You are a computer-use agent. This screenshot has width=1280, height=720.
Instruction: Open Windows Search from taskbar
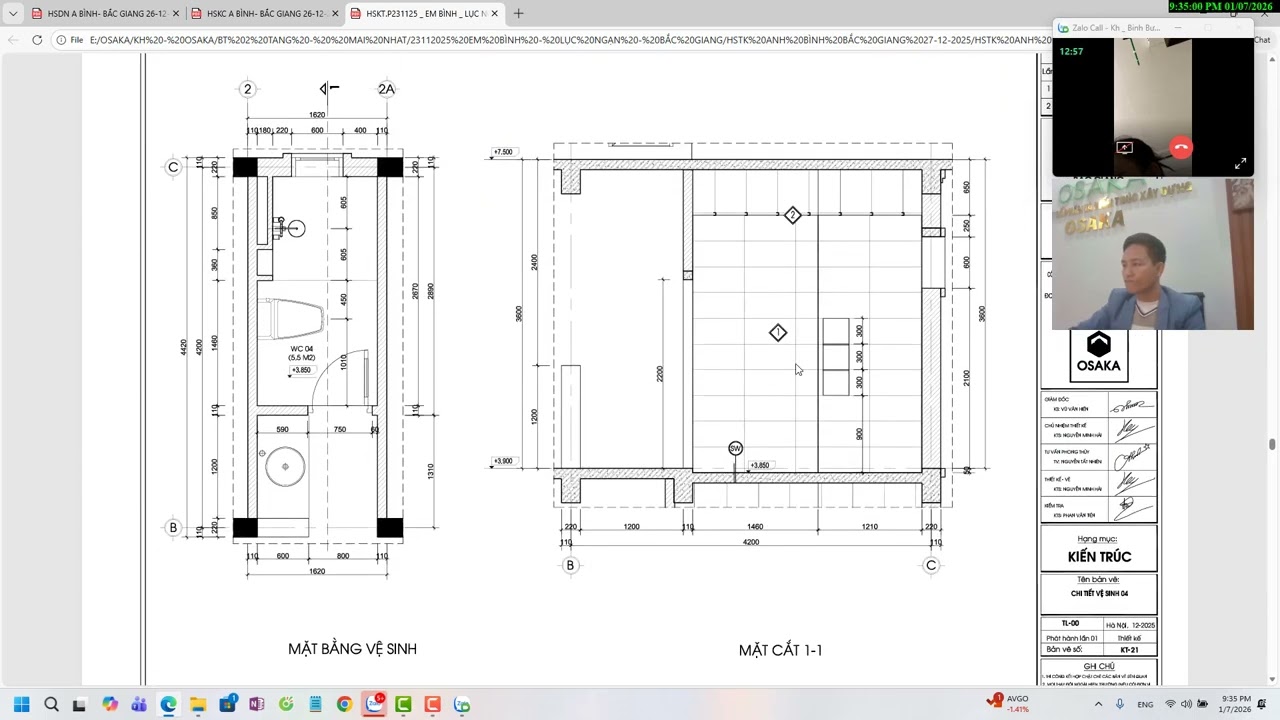[x=51, y=705]
